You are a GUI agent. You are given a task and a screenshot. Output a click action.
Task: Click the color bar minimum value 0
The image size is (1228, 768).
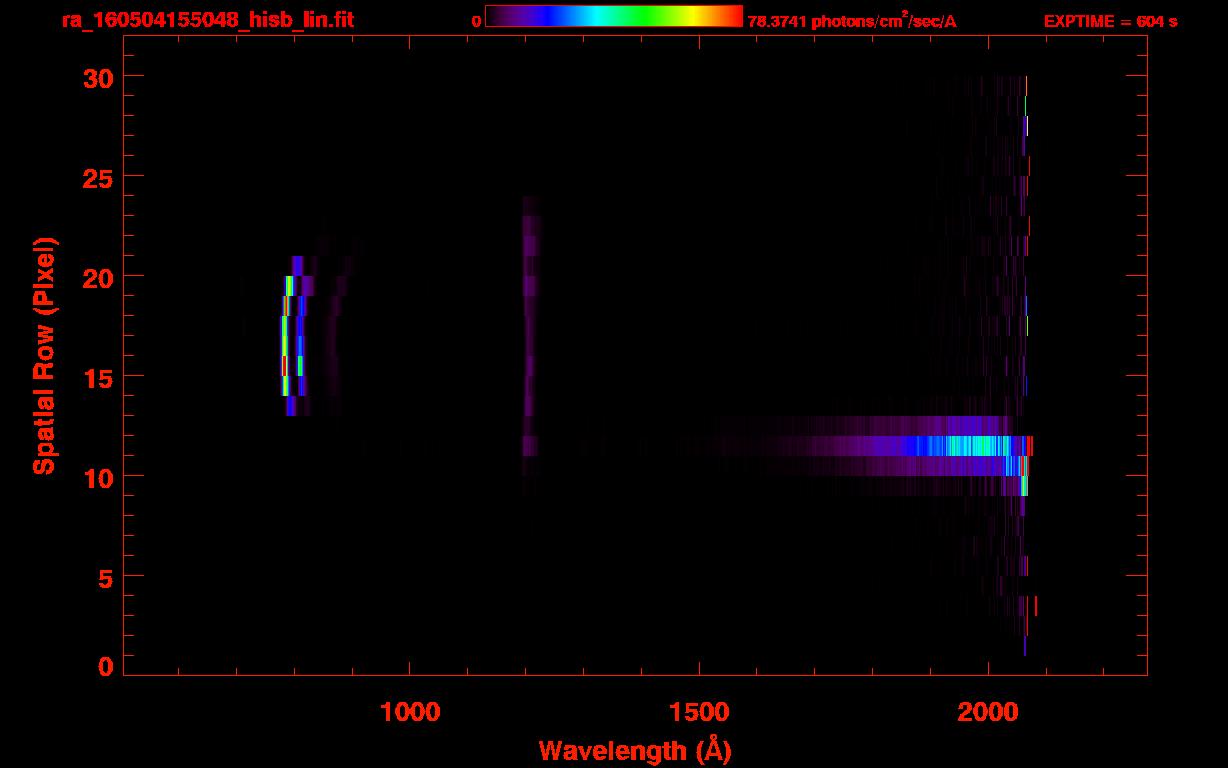point(476,21)
